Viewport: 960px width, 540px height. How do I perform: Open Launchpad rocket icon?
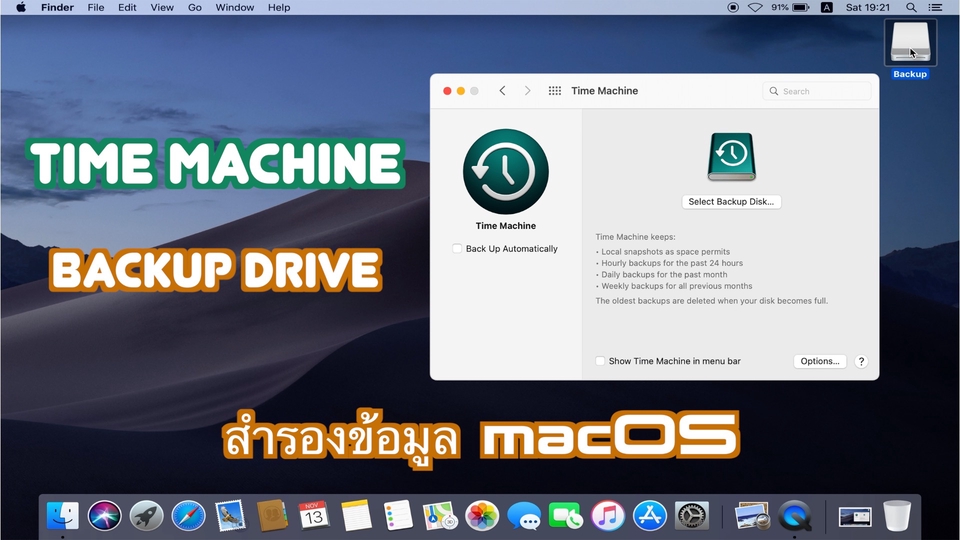146,516
